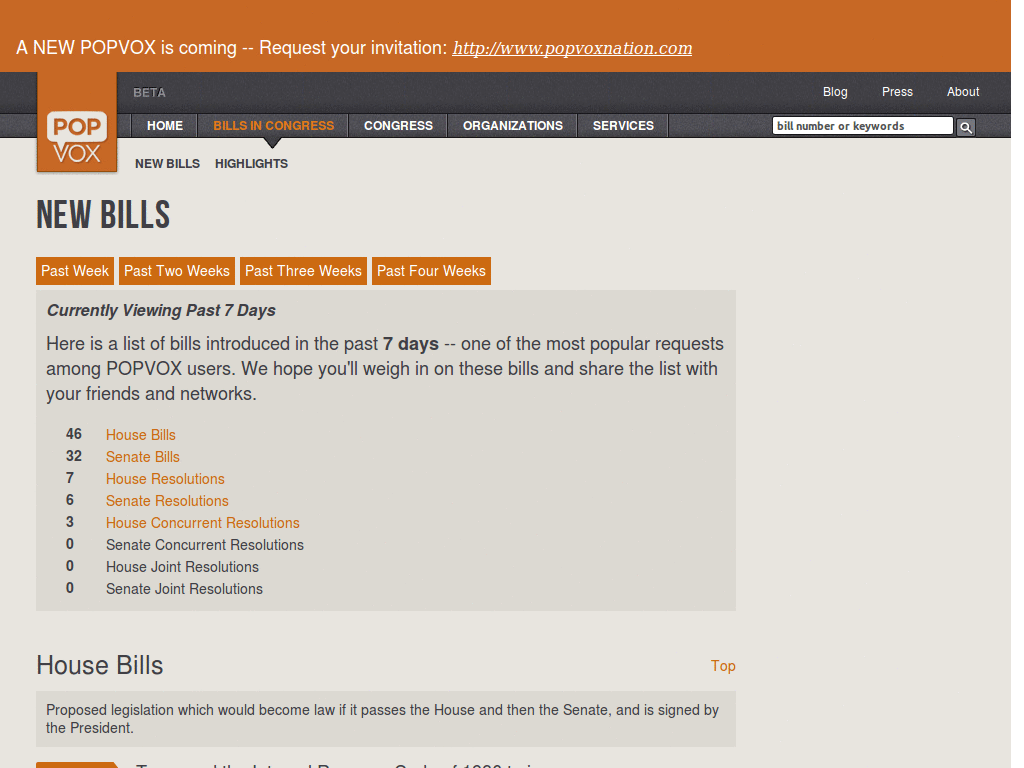Screen dimensions: 1024x768
Task: Go to the HOME menu item
Action: 165,125
